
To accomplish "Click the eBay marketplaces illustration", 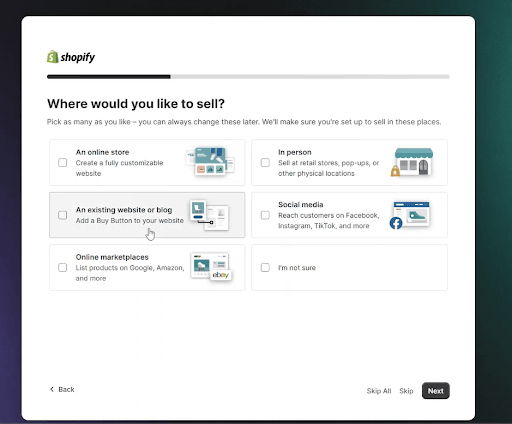I will pyautogui.click(x=211, y=267).
